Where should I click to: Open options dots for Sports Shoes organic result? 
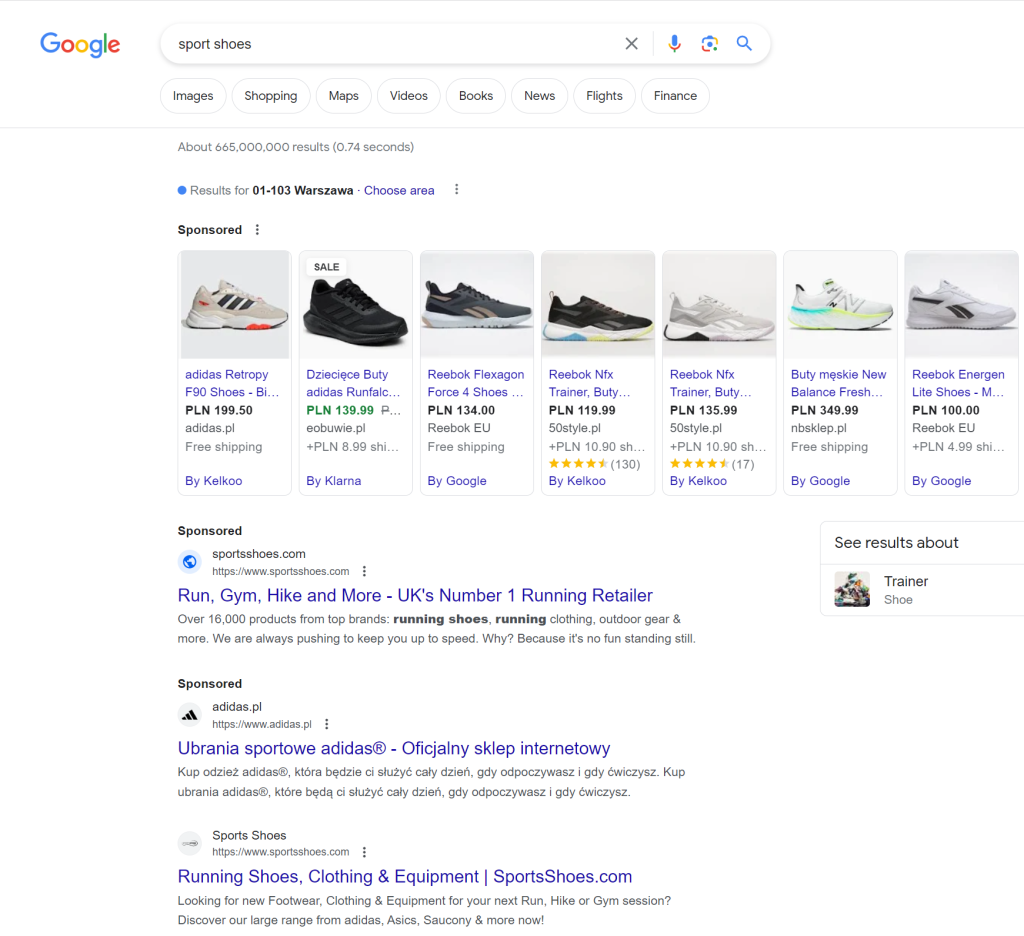pyautogui.click(x=364, y=852)
